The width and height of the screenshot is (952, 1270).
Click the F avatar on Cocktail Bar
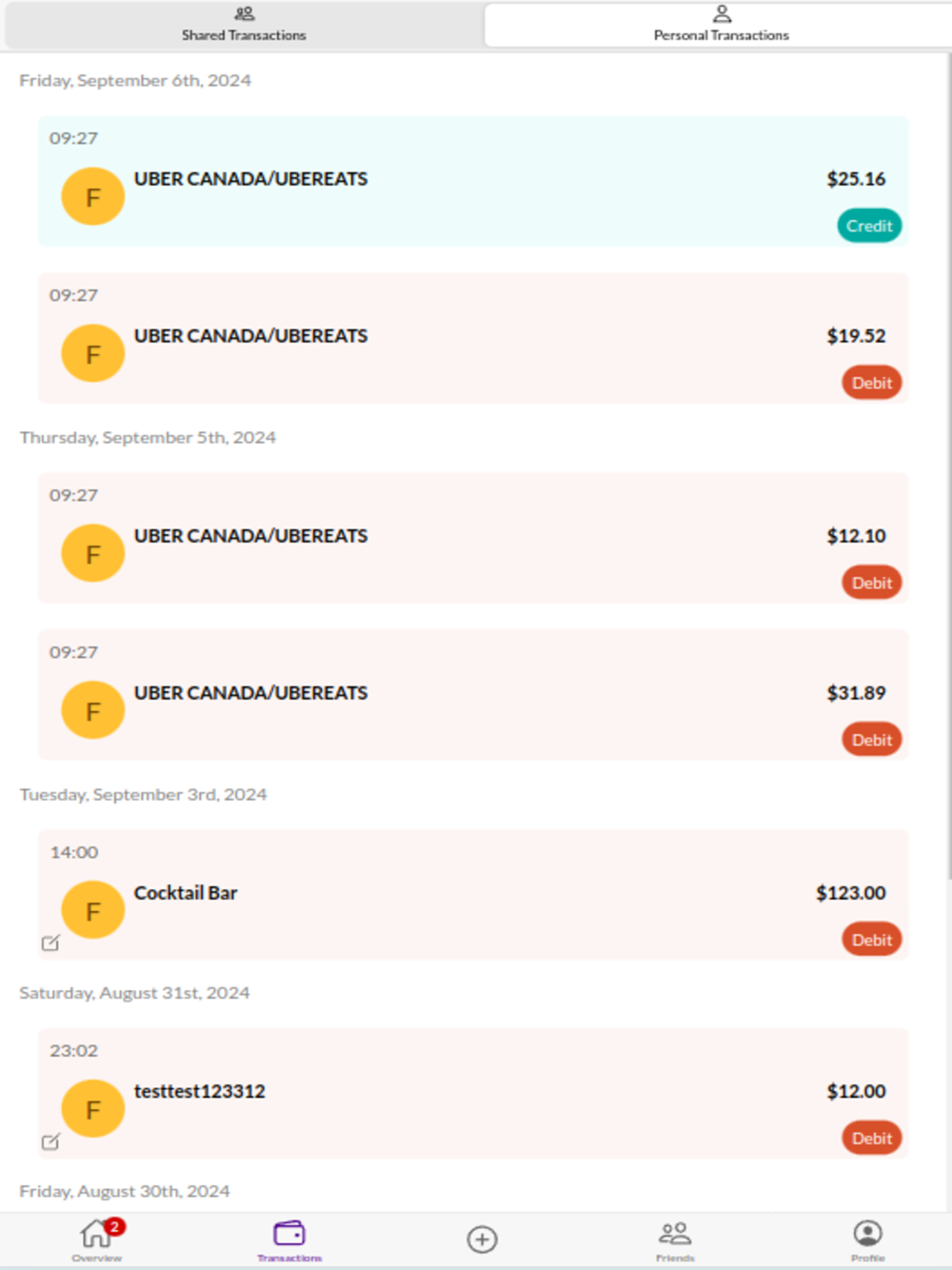click(92, 910)
